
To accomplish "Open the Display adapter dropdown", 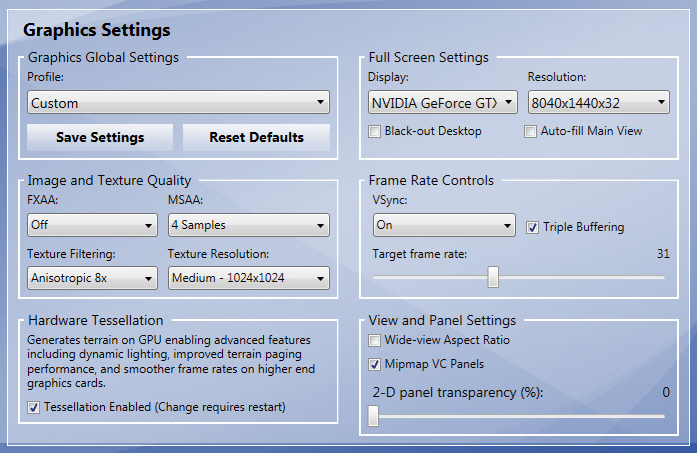I will point(442,102).
